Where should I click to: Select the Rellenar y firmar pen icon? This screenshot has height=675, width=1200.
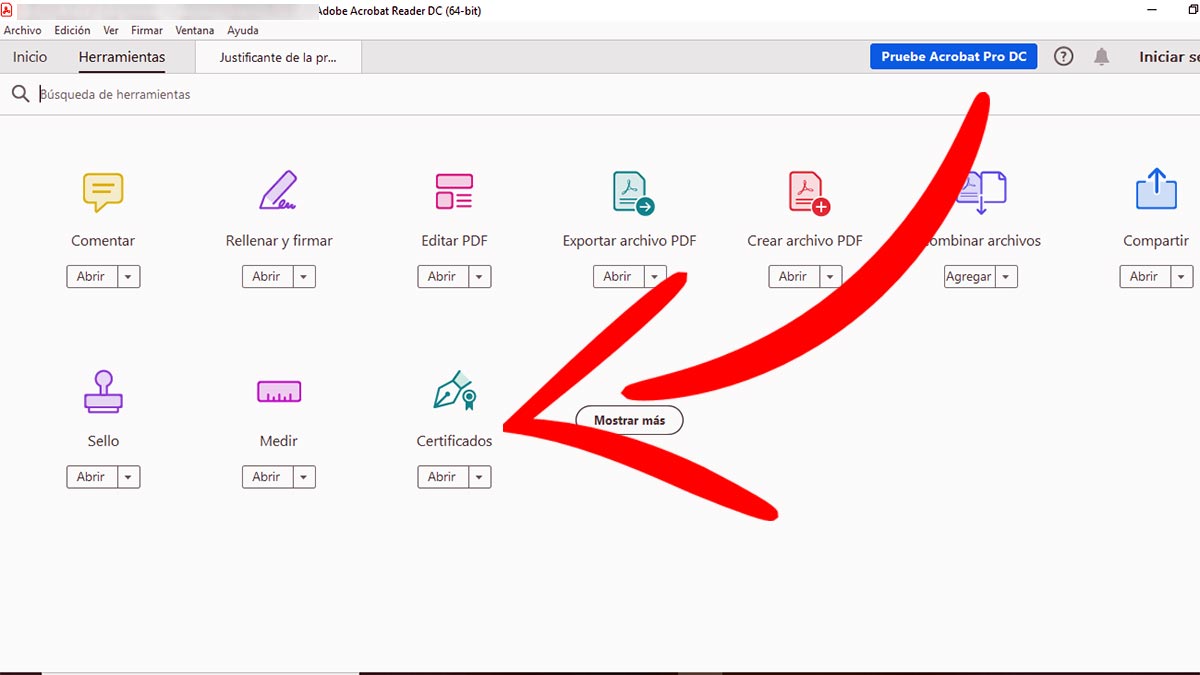(x=278, y=191)
